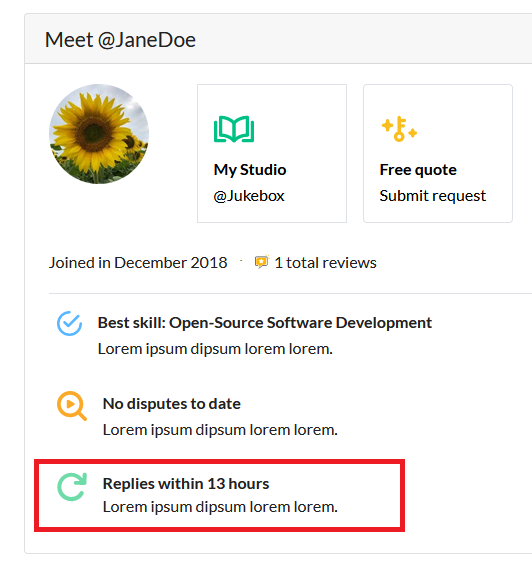The height and width of the screenshot is (575, 532).
Task: Click the green open book icon
Action: (234, 129)
